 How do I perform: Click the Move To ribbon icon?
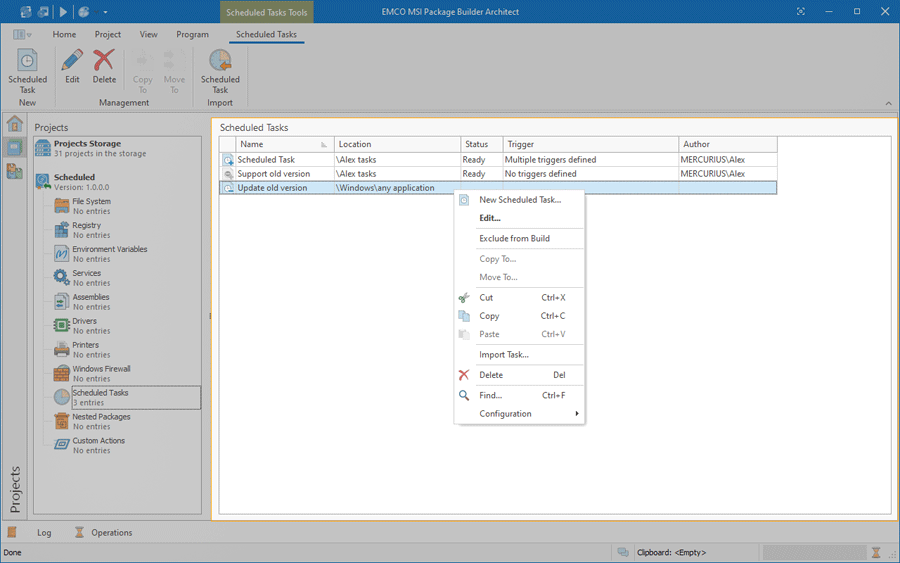click(174, 60)
